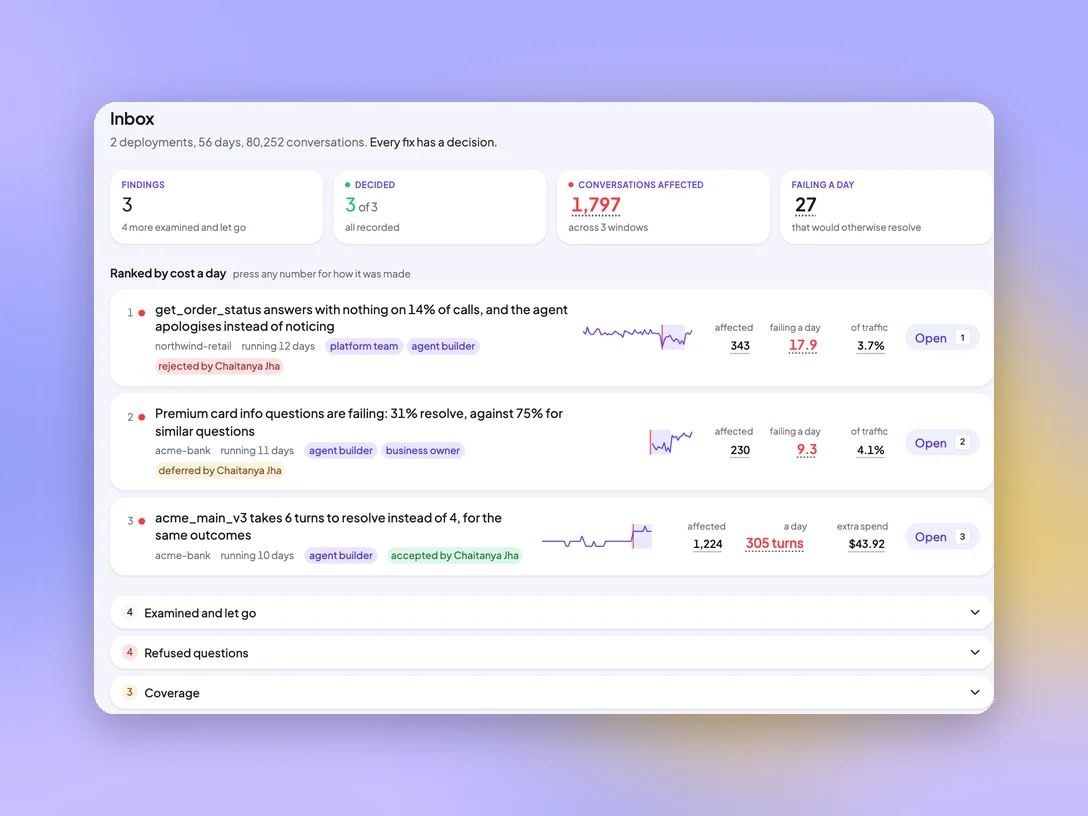Click the failing a day value 17.9
1088x816 pixels.
pos(803,346)
